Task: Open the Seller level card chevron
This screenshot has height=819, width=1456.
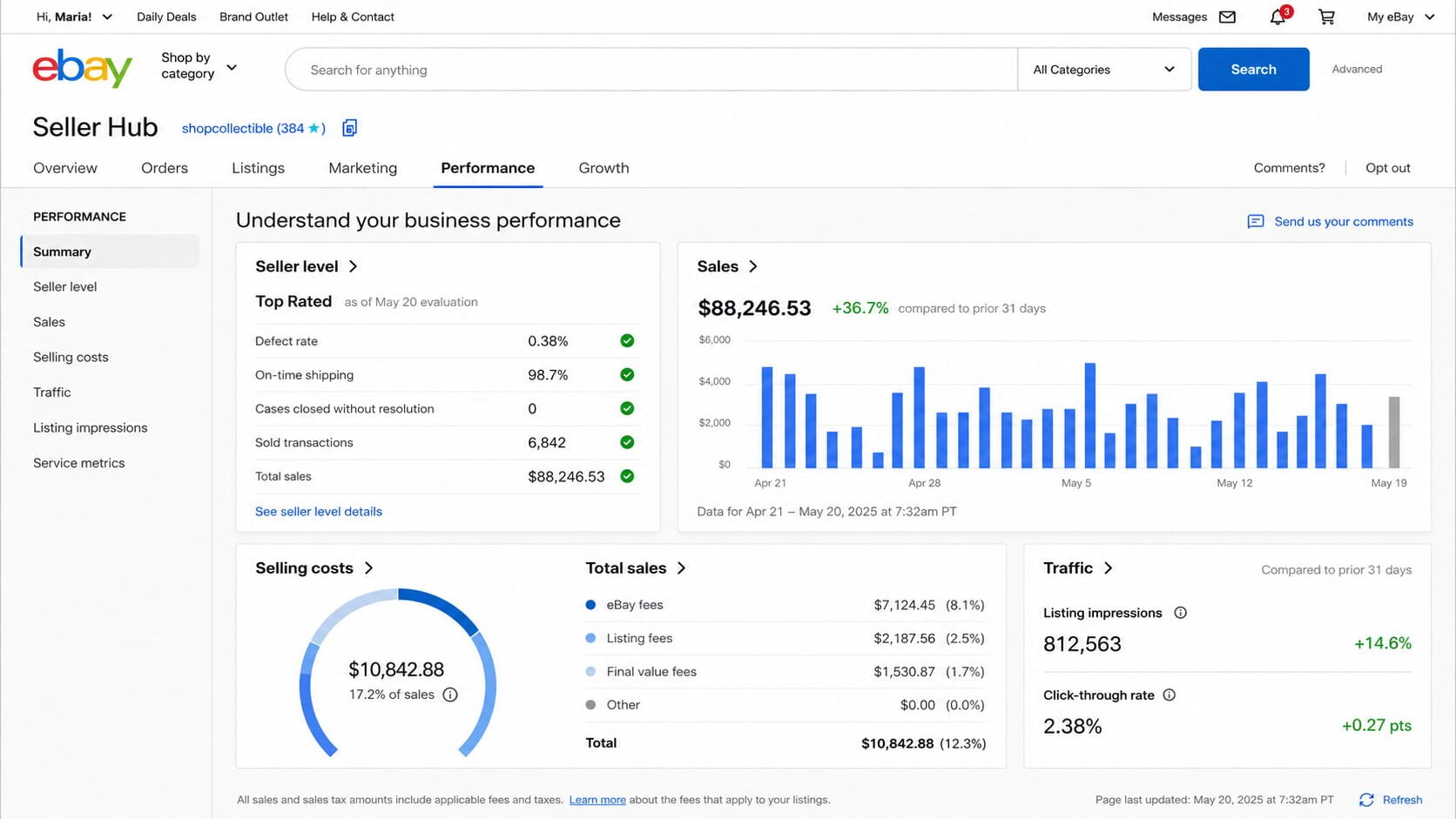Action: tap(353, 266)
